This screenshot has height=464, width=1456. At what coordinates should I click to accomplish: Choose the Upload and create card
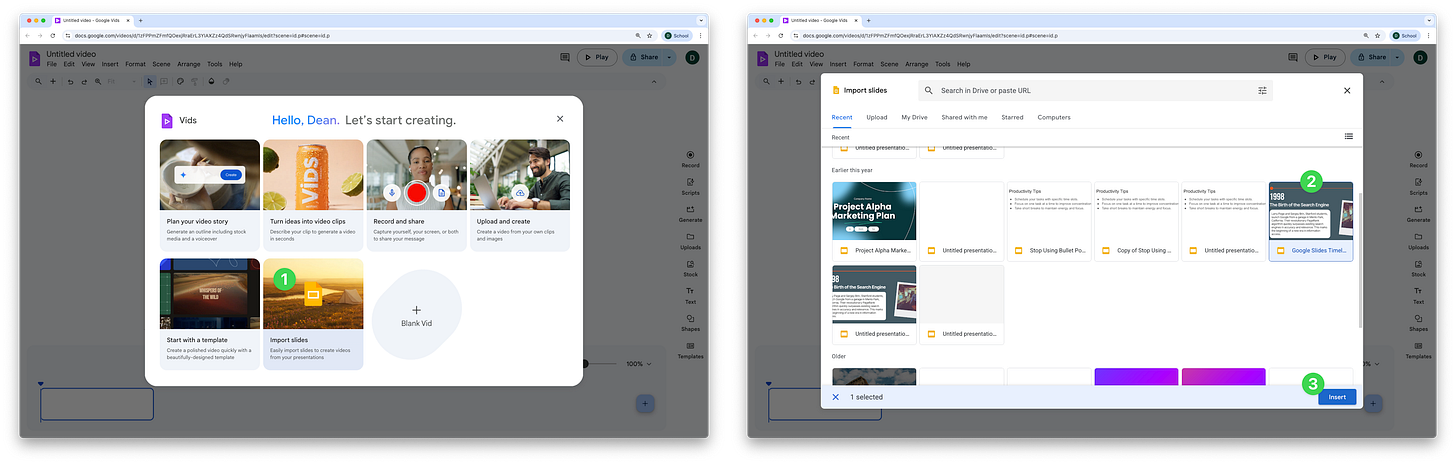point(520,195)
